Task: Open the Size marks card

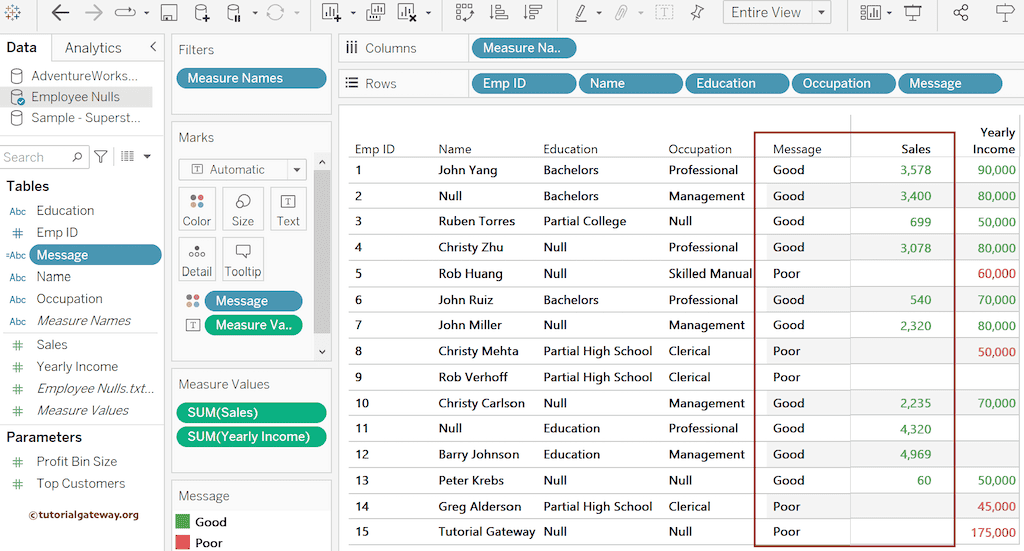Action: coord(242,209)
